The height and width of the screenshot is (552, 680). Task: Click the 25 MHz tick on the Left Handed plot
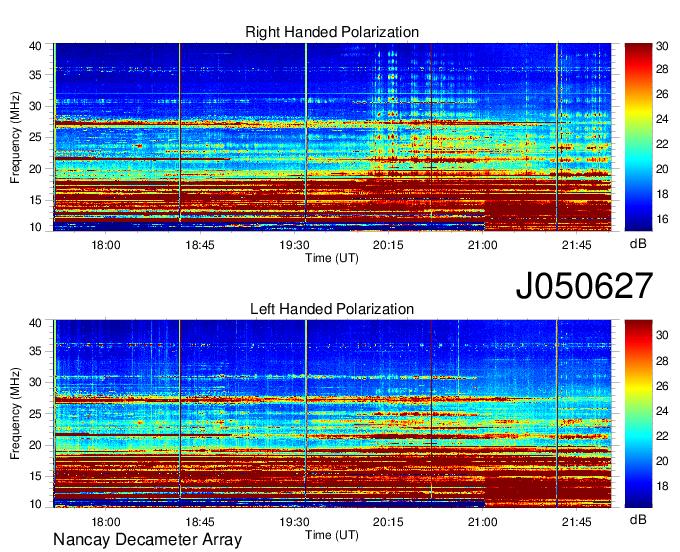click(x=35, y=414)
